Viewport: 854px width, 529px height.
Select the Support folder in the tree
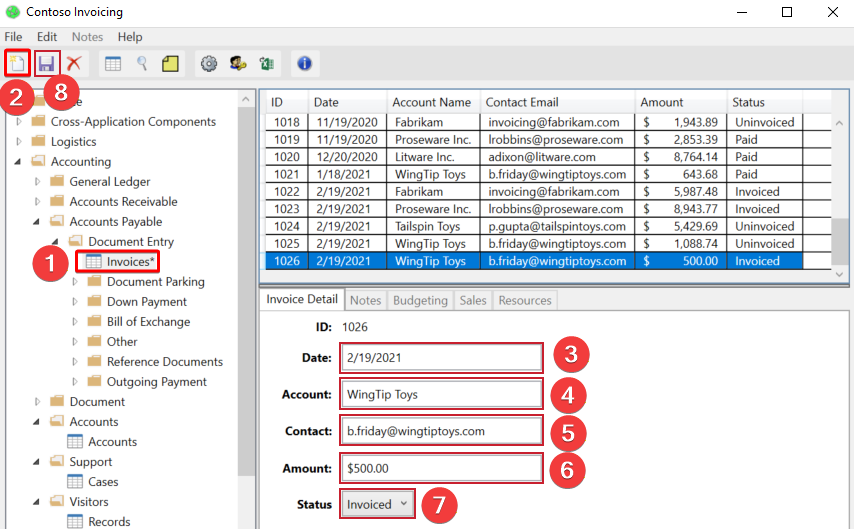click(90, 461)
